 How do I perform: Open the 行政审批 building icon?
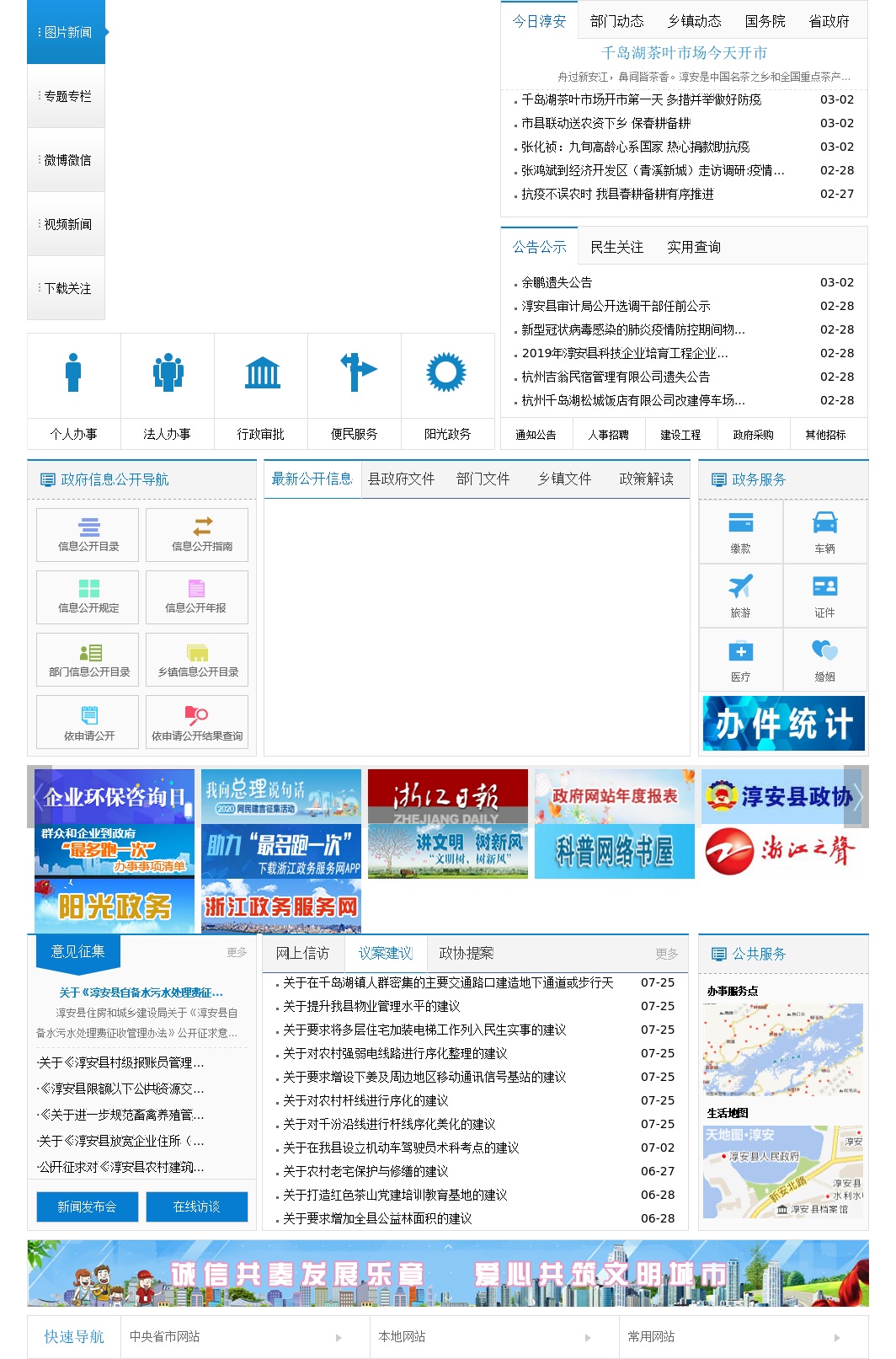(262, 372)
